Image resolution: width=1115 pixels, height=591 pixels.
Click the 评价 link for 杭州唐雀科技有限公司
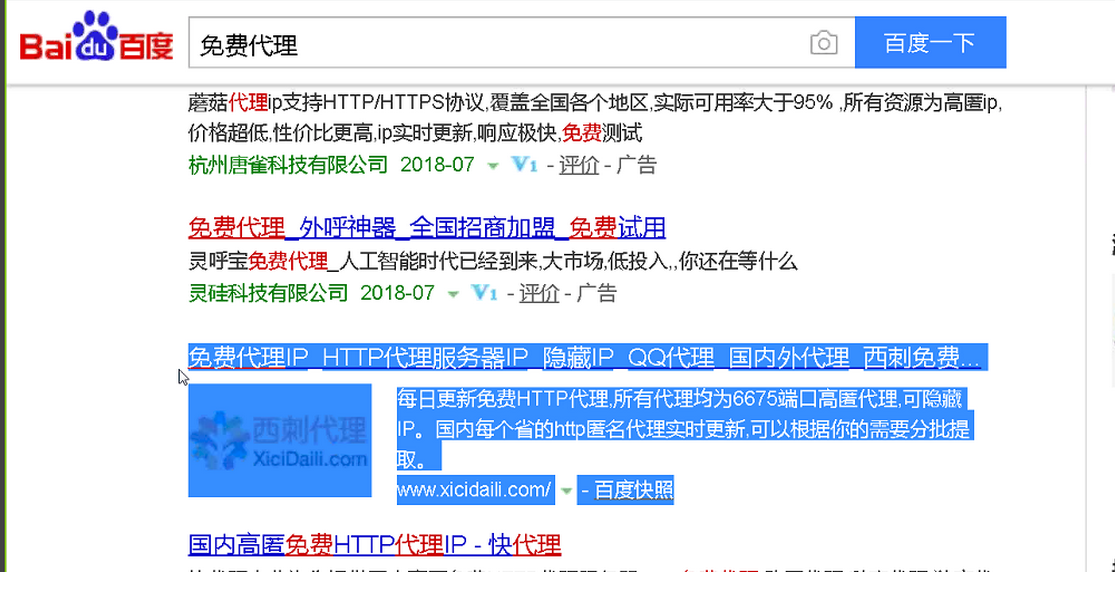click(579, 165)
